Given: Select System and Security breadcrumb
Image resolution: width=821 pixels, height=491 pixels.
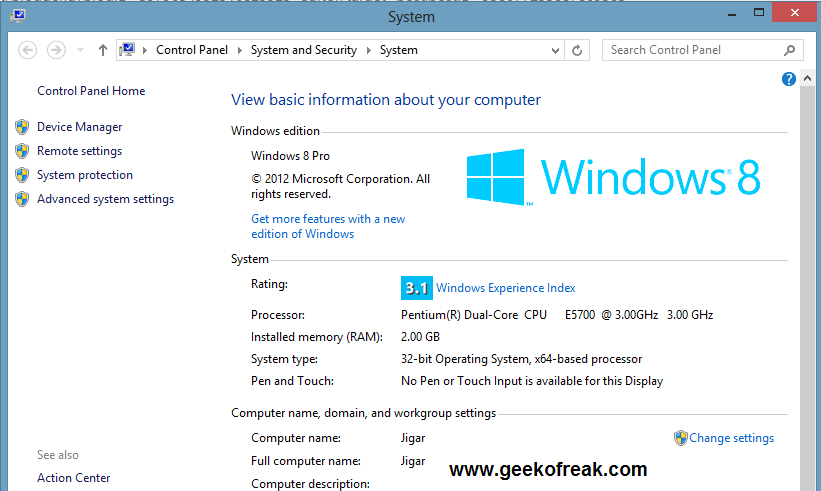Looking at the screenshot, I should click(304, 50).
